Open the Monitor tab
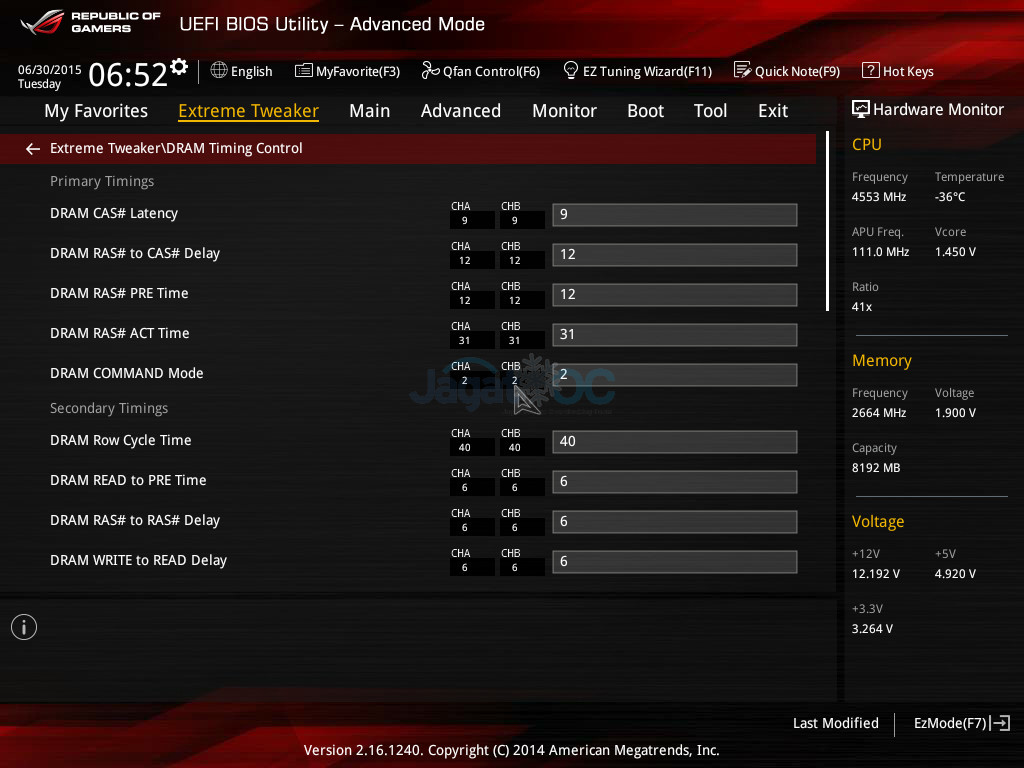Viewport: 1024px width, 768px height. pos(564,111)
